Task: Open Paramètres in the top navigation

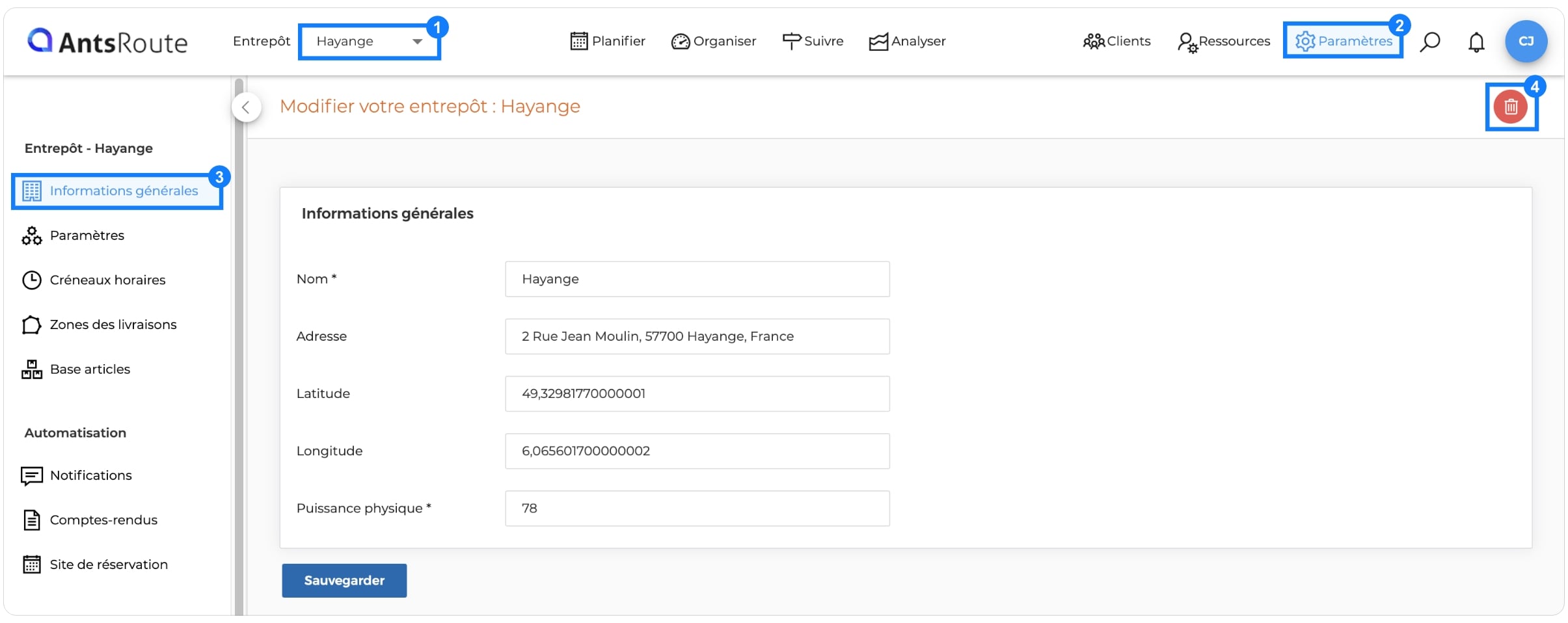Action: pos(1343,41)
